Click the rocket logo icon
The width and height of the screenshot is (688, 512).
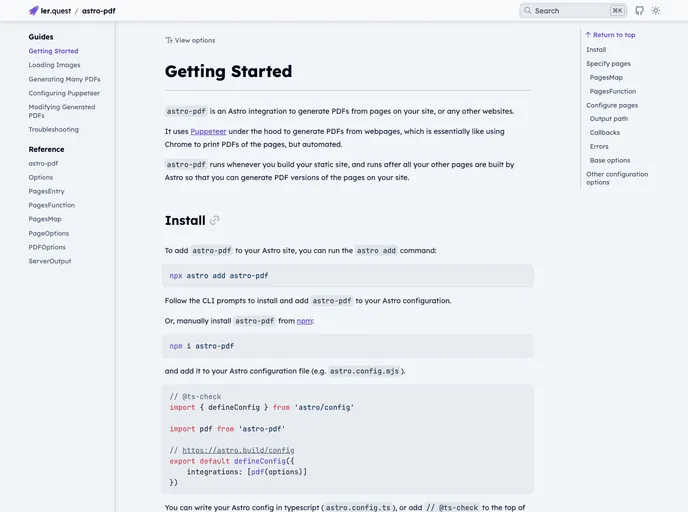(33, 11)
